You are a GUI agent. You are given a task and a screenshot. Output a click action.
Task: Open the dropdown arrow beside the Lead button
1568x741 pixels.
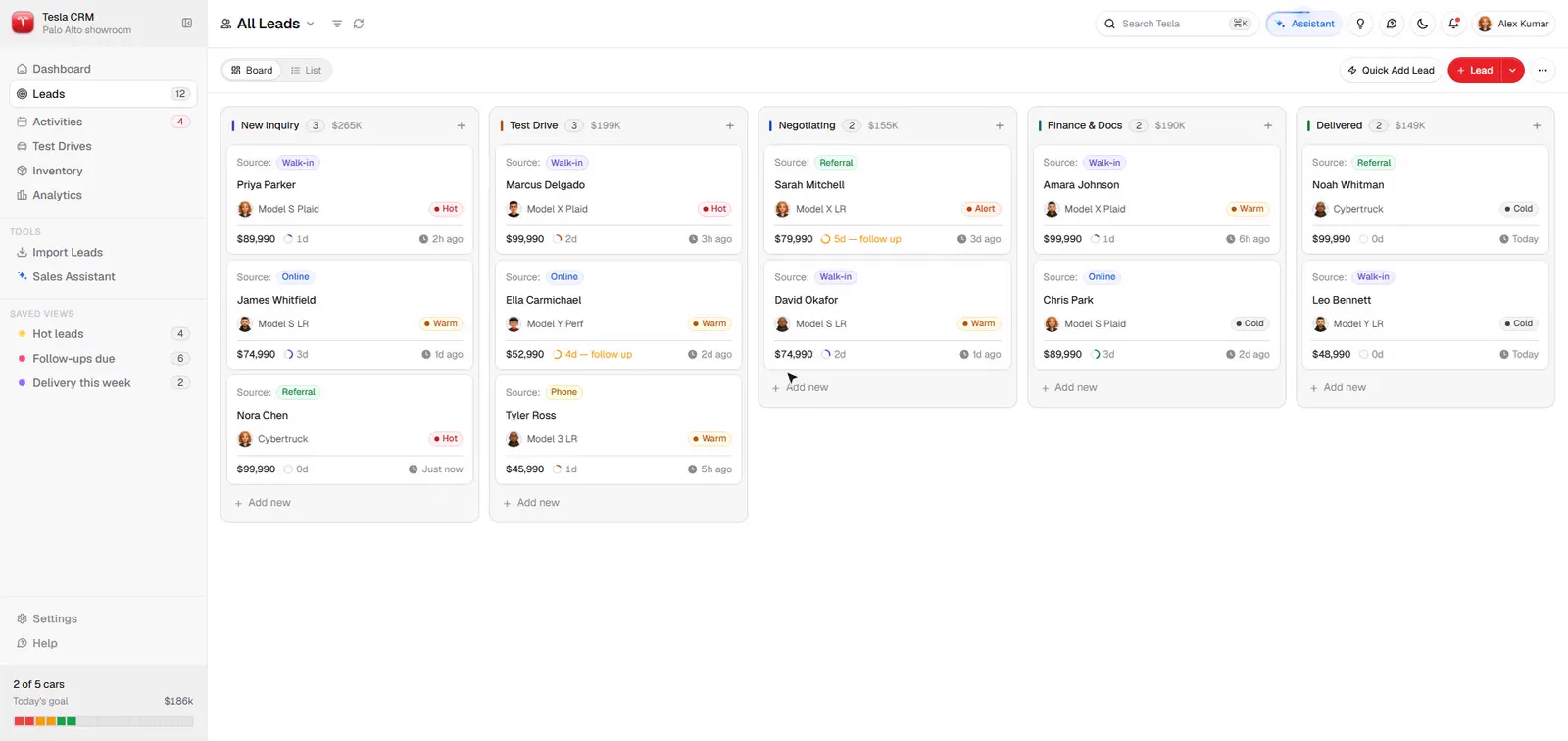(x=1512, y=71)
